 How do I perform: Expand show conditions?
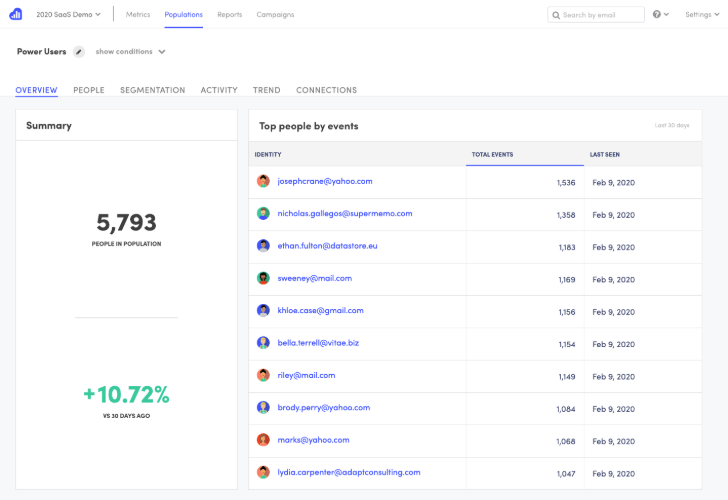[x=130, y=52]
